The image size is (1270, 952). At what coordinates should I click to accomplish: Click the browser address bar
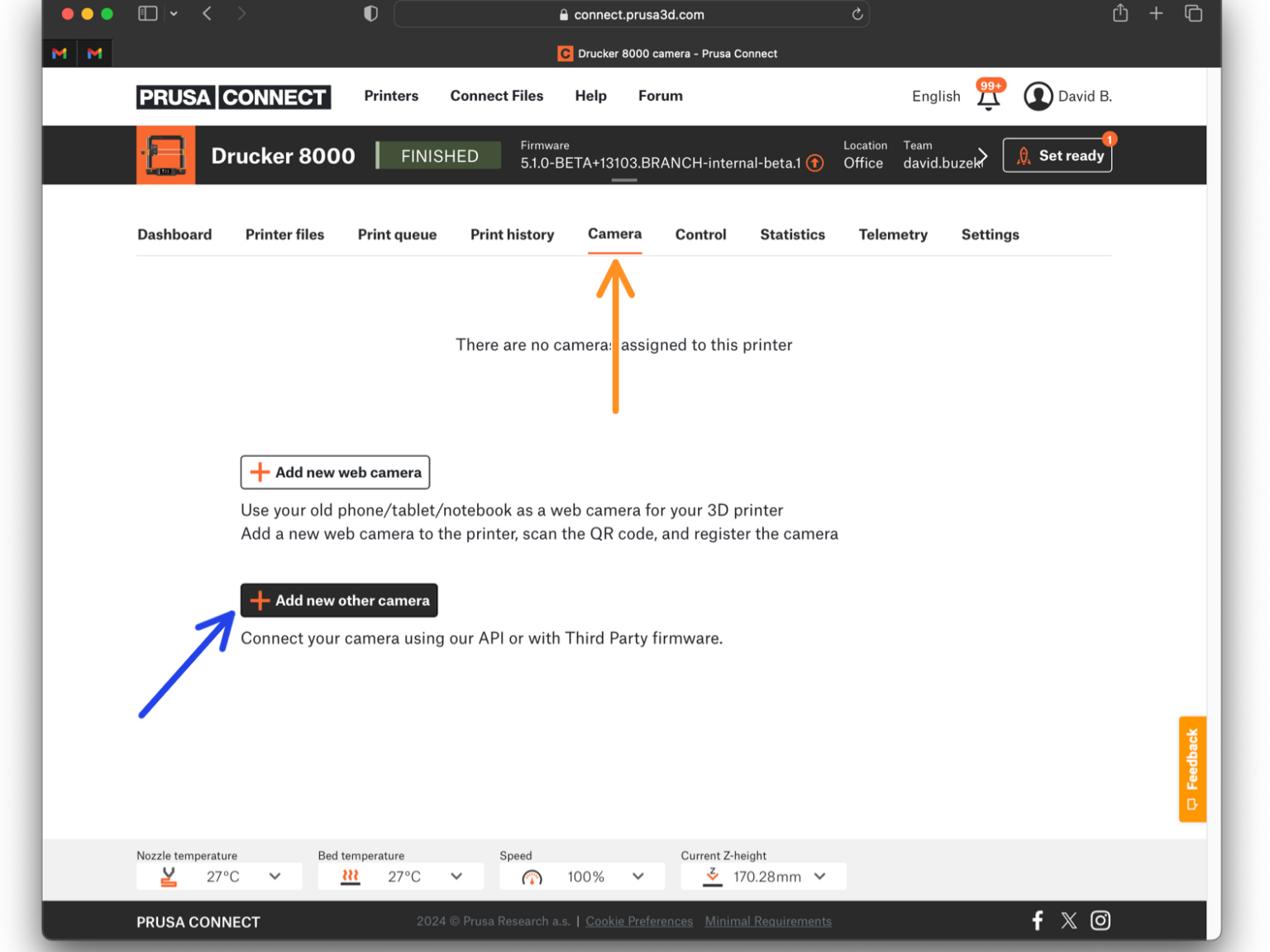click(x=633, y=14)
